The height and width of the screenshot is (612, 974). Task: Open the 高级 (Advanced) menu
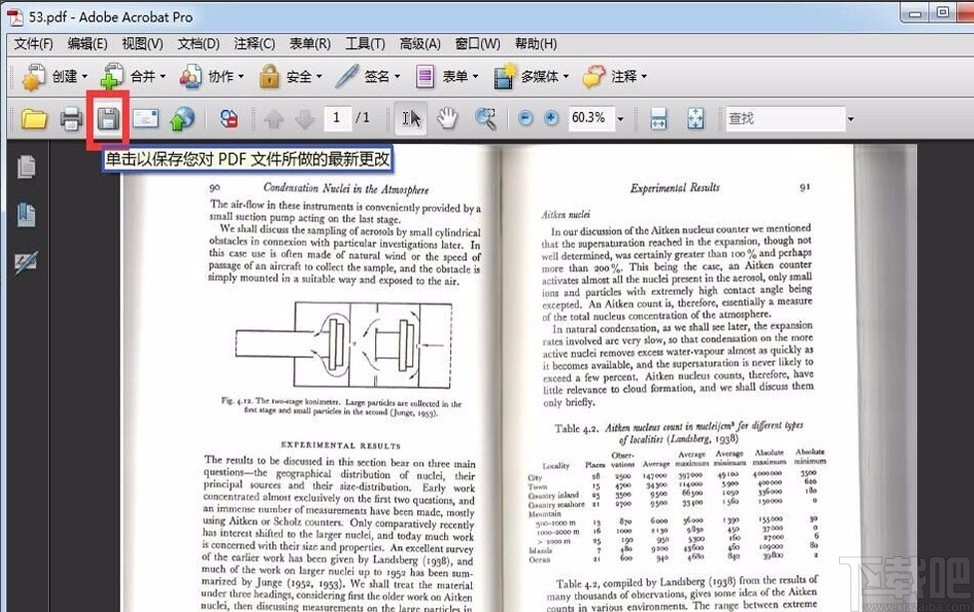point(420,44)
